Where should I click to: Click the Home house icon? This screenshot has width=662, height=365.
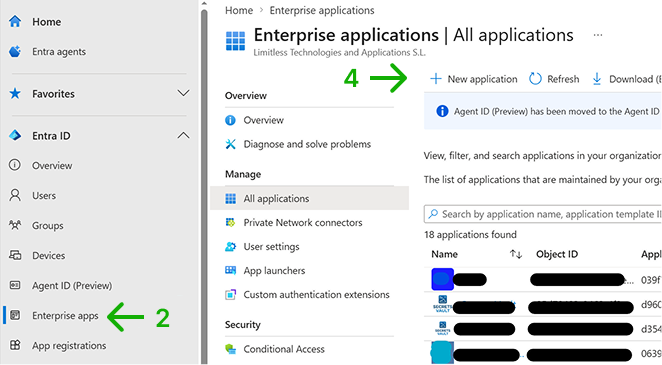click(x=15, y=21)
